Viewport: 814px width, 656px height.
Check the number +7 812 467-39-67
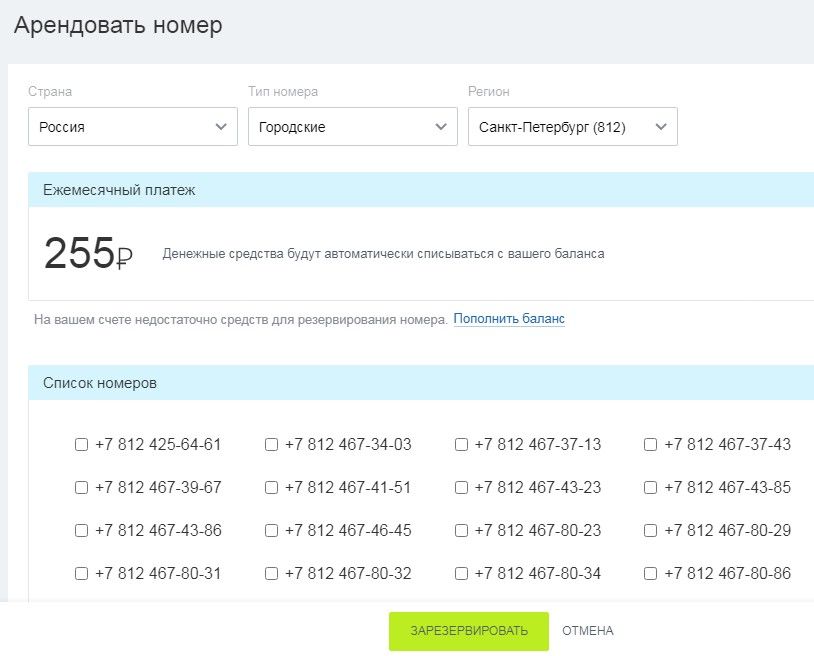pos(82,488)
